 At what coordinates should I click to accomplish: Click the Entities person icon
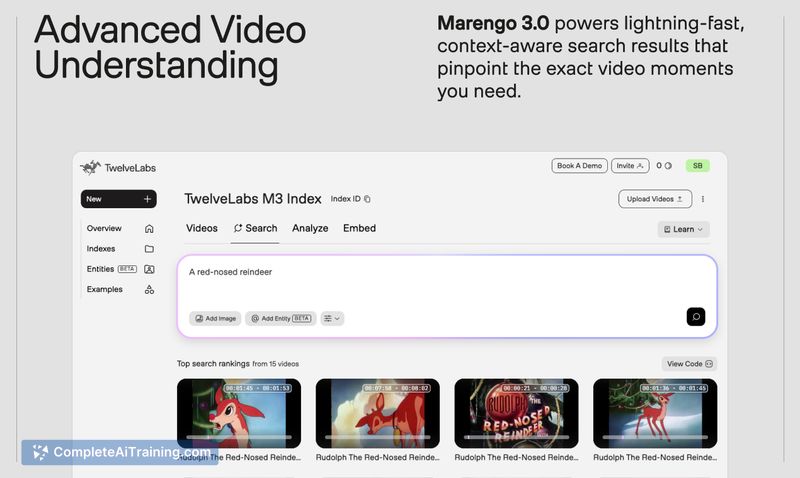pos(149,269)
